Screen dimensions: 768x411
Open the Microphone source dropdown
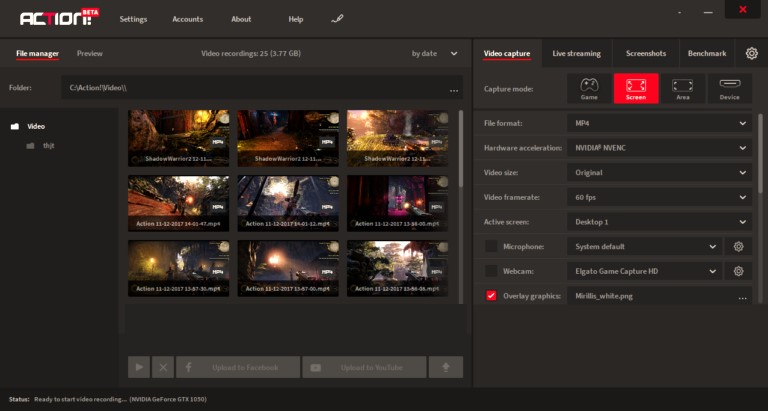(645, 246)
